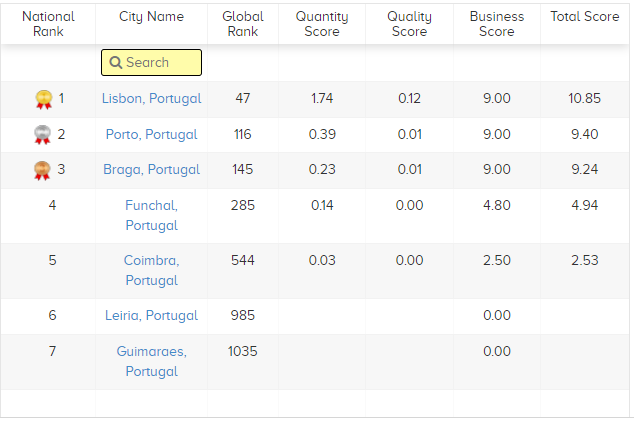This screenshot has width=634, height=421.
Task: Select the Guimaraes, Portugal link
Action: pos(151,361)
